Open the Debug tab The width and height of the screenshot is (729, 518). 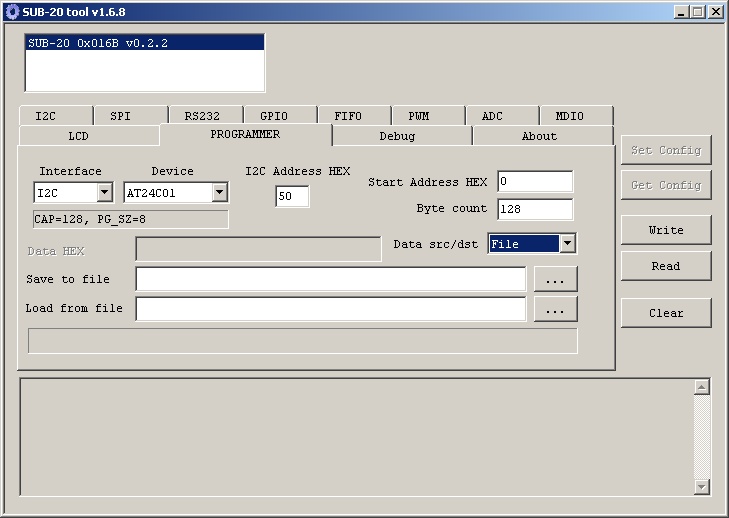[397, 136]
